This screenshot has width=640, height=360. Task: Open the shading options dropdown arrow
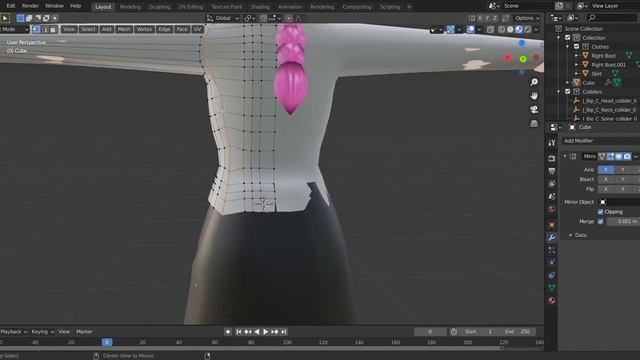[x=536, y=29]
